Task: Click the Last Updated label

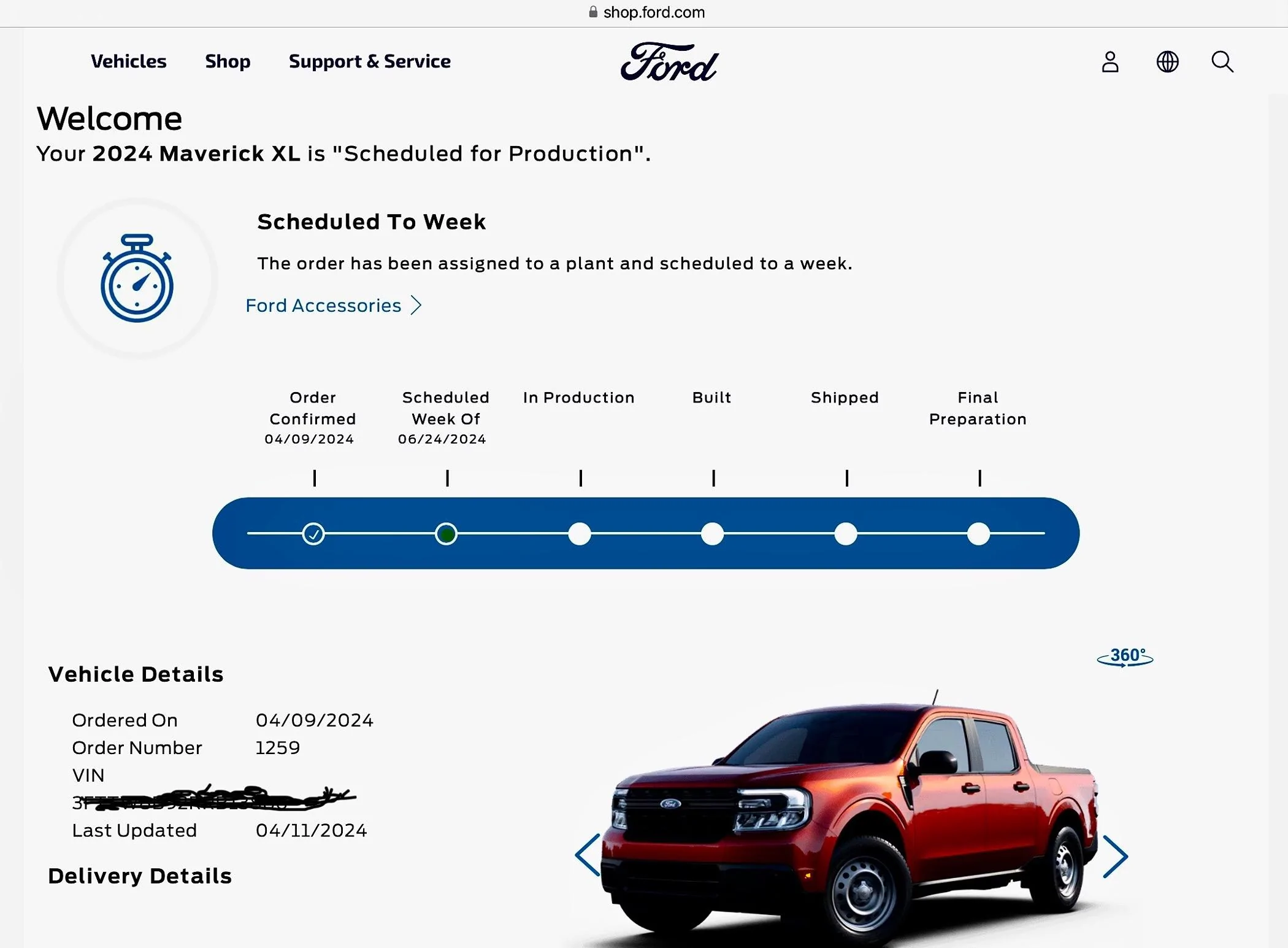Action: click(134, 830)
